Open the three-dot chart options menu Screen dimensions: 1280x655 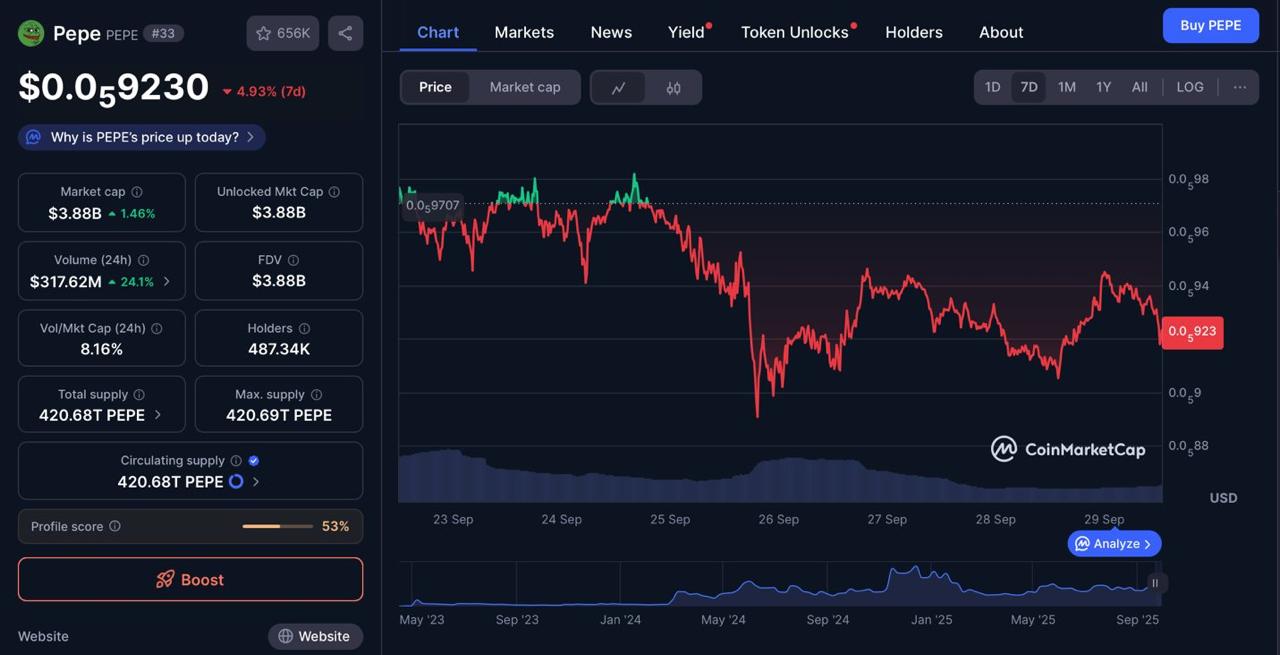coord(1239,87)
